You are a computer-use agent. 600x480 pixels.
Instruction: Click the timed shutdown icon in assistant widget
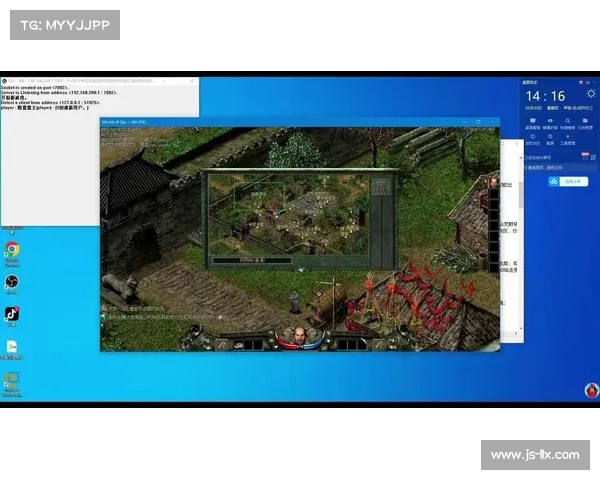pos(532,137)
